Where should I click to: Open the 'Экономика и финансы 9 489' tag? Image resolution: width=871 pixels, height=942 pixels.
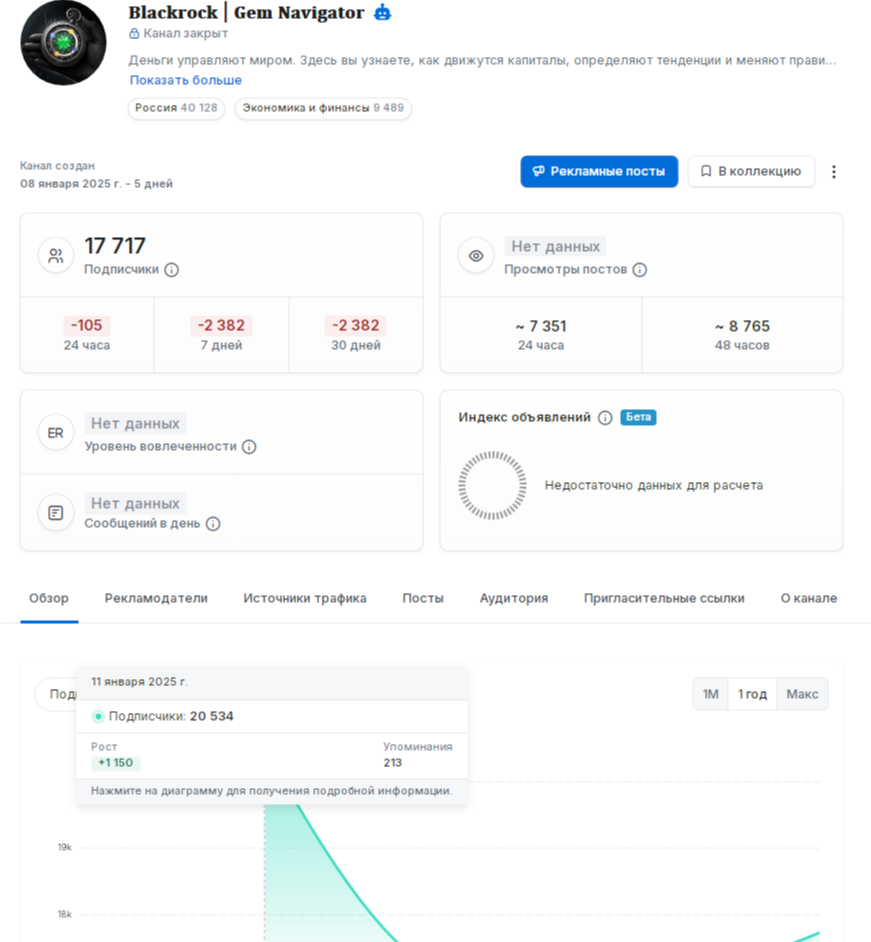323,108
